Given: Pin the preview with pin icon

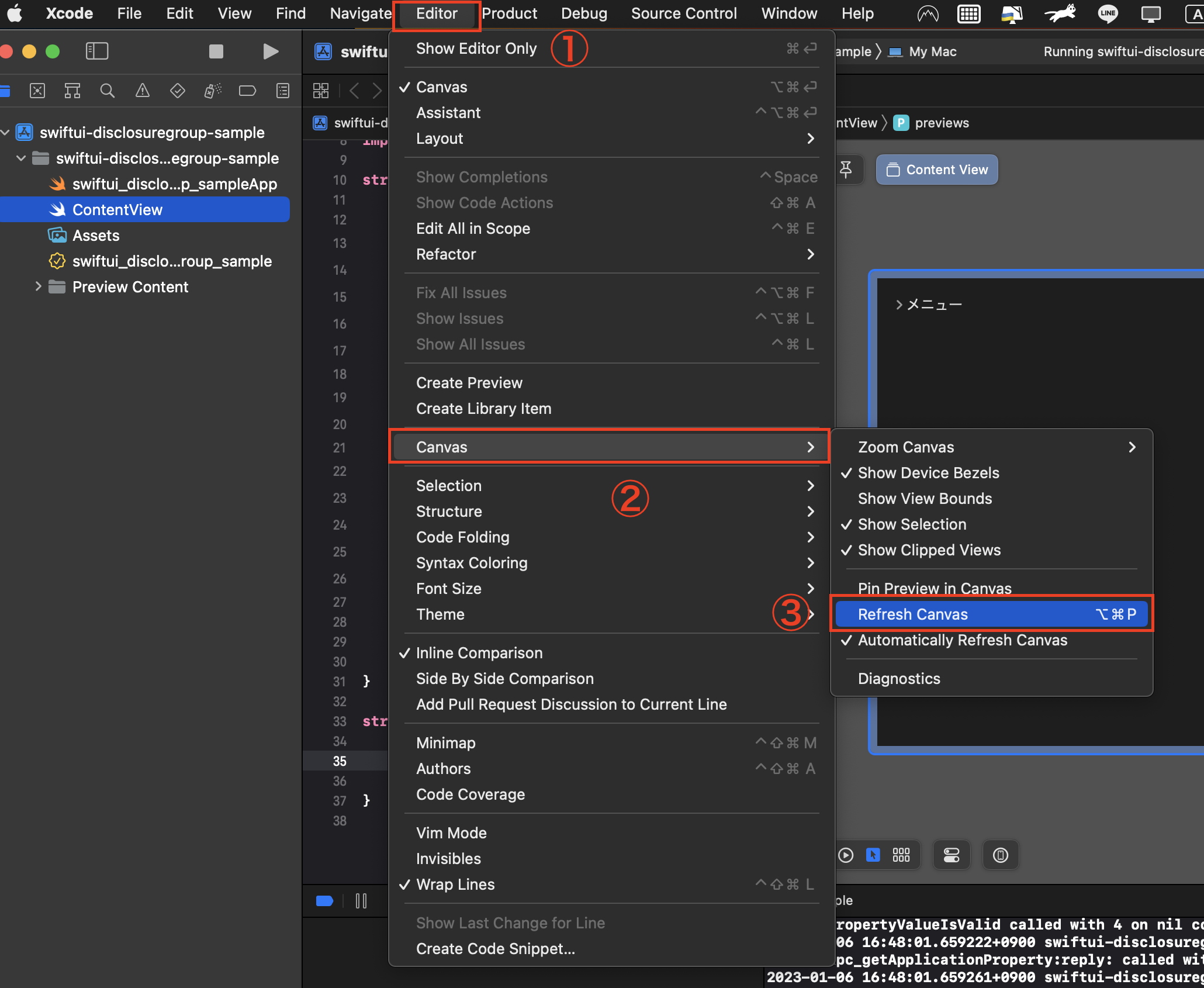Looking at the screenshot, I should click(846, 170).
